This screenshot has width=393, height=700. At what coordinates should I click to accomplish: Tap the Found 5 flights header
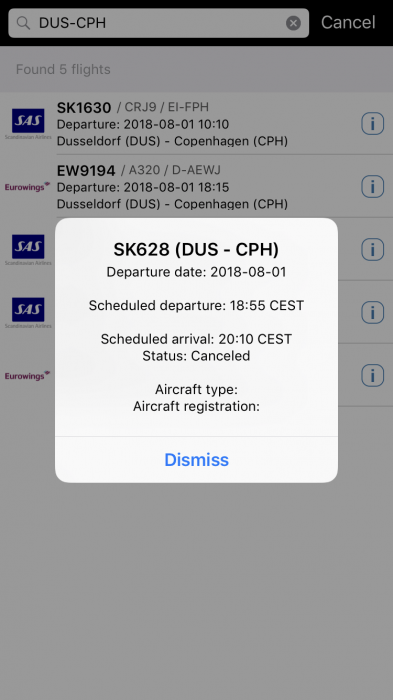pos(63,69)
